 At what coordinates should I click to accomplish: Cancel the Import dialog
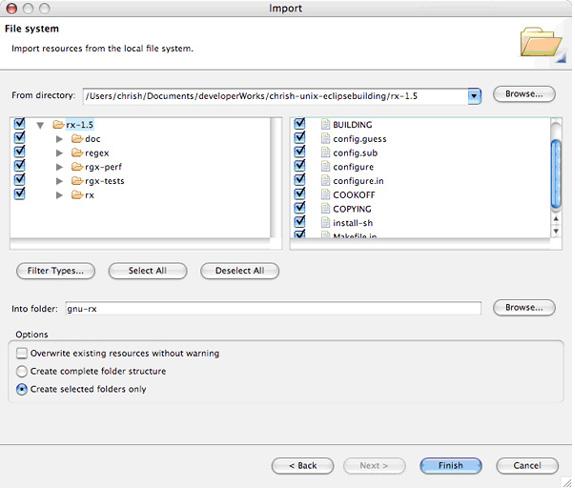click(x=527, y=466)
